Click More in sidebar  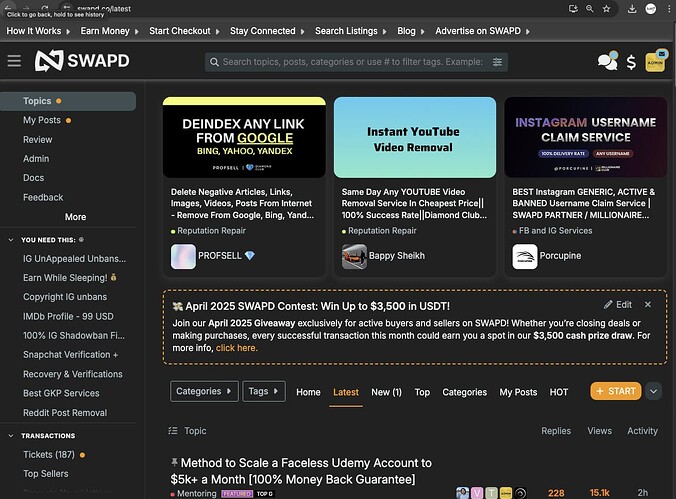[x=75, y=217]
